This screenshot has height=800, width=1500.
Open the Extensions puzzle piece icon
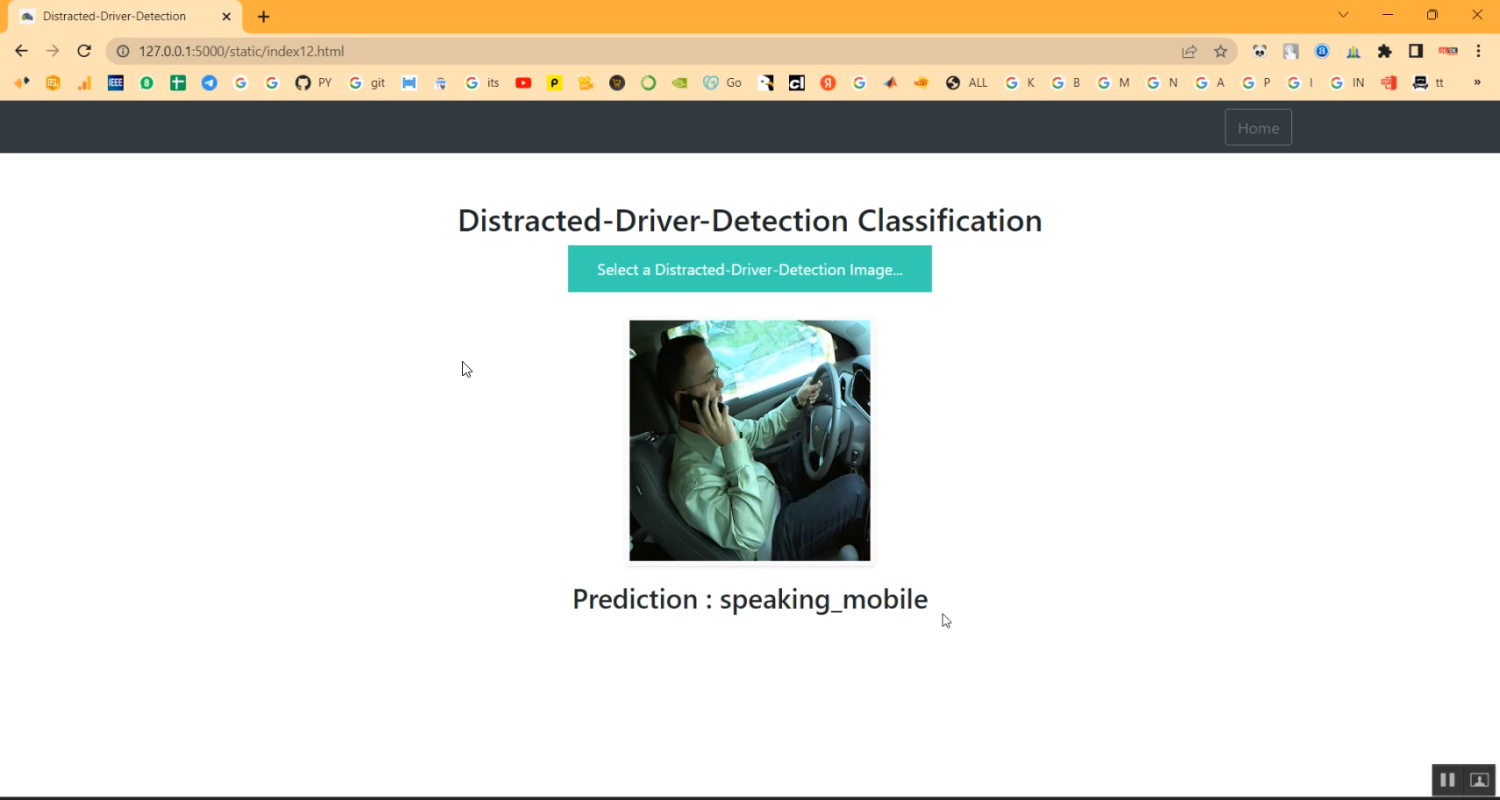(1384, 51)
